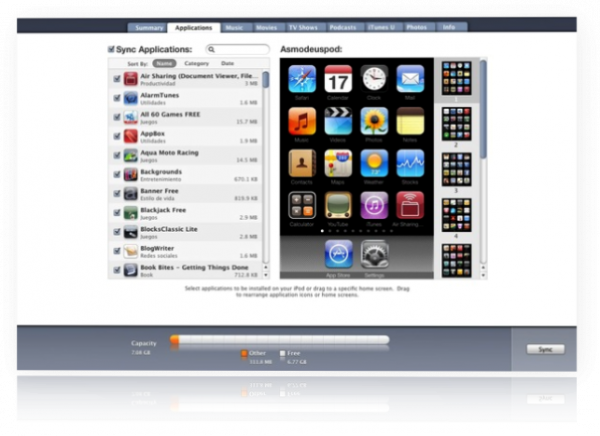Select home screen thumbnail 4
Image resolution: width=600 pixels, height=436 pixels.
pyautogui.click(x=457, y=215)
